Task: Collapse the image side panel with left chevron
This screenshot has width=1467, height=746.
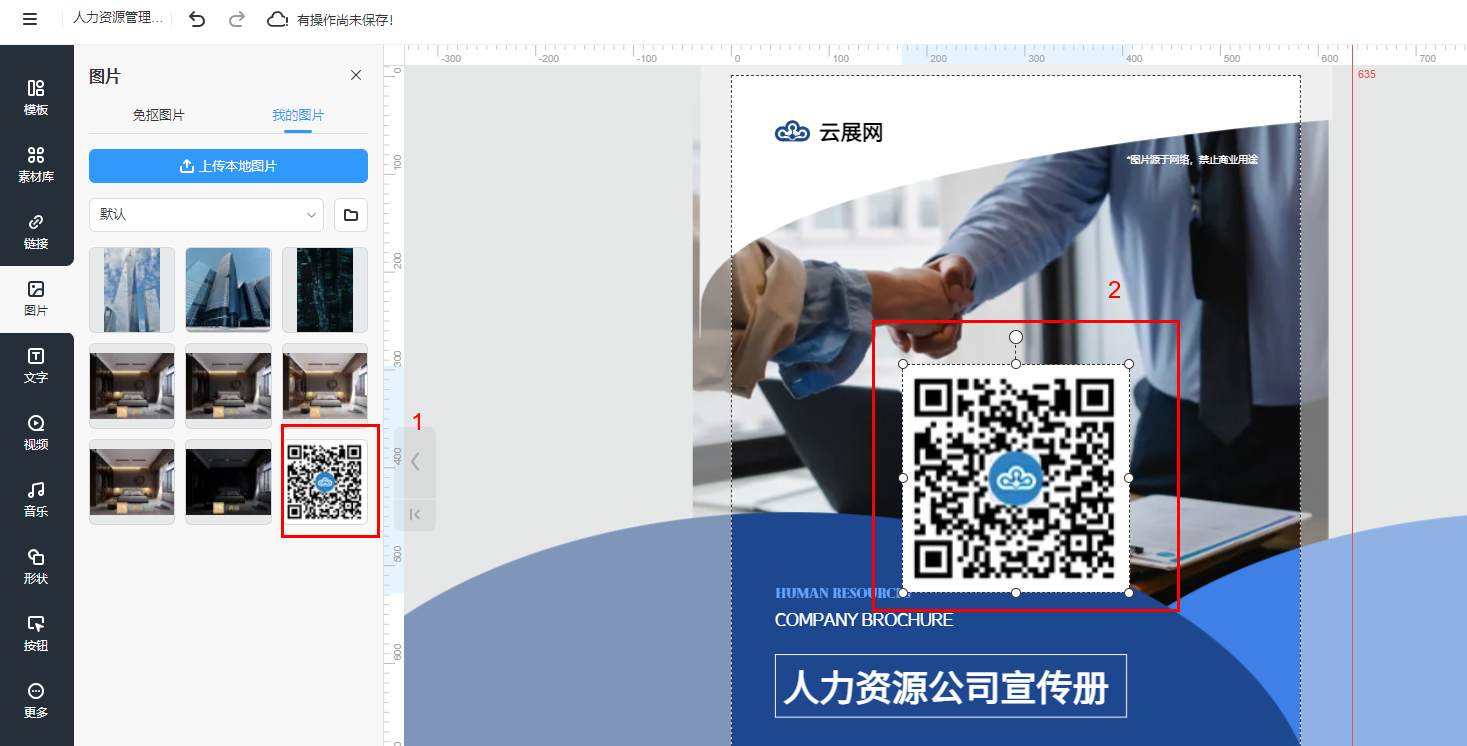Action: point(415,462)
